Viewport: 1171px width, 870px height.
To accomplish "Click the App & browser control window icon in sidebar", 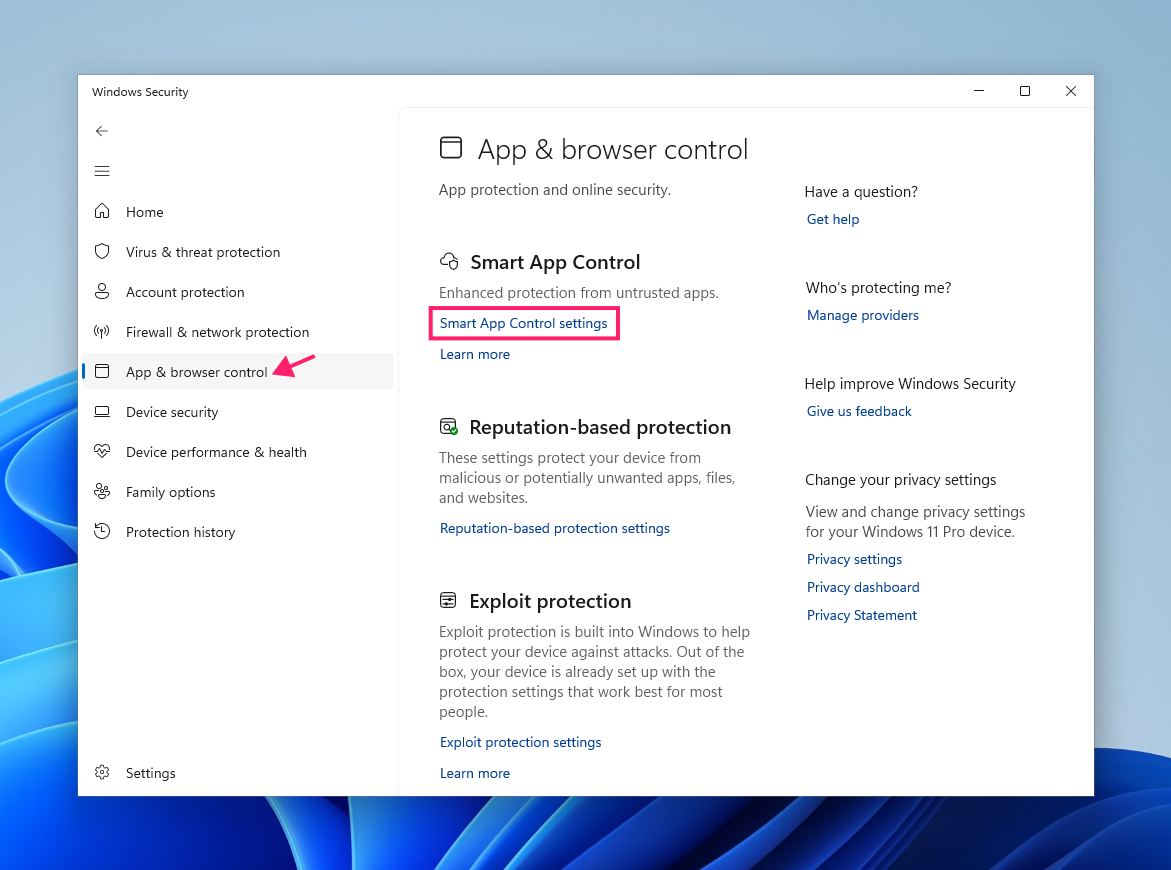I will click(102, 371).
